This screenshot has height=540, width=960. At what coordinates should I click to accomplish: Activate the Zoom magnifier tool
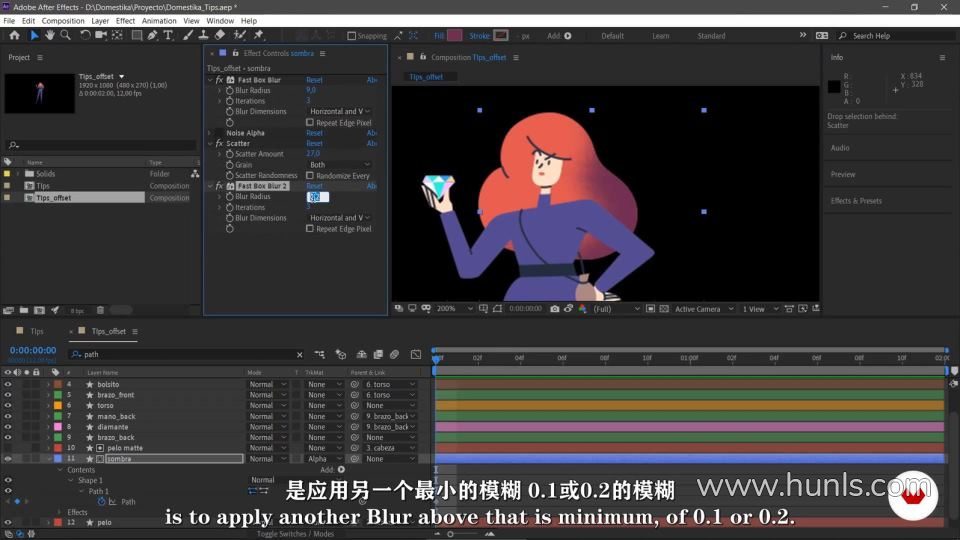point(65,36)
